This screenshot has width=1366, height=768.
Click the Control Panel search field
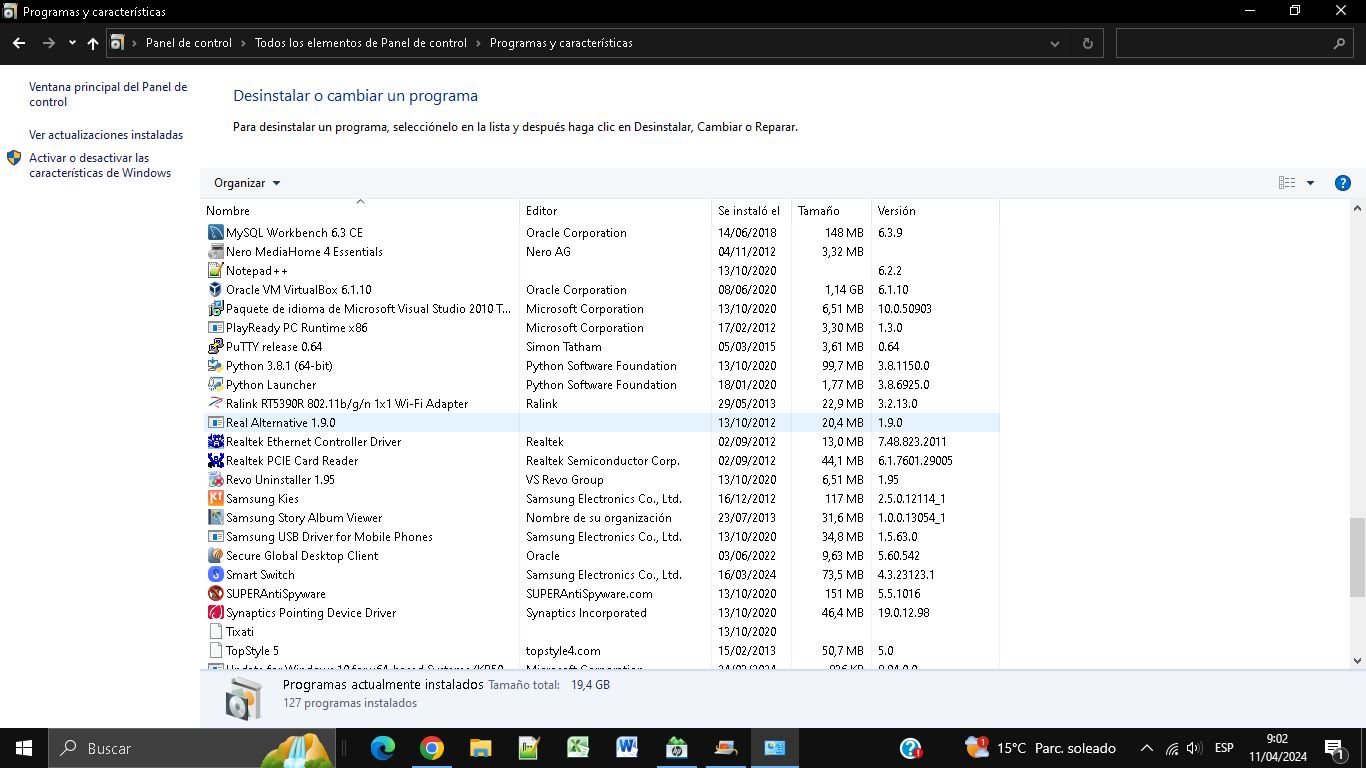point(1236,43)
